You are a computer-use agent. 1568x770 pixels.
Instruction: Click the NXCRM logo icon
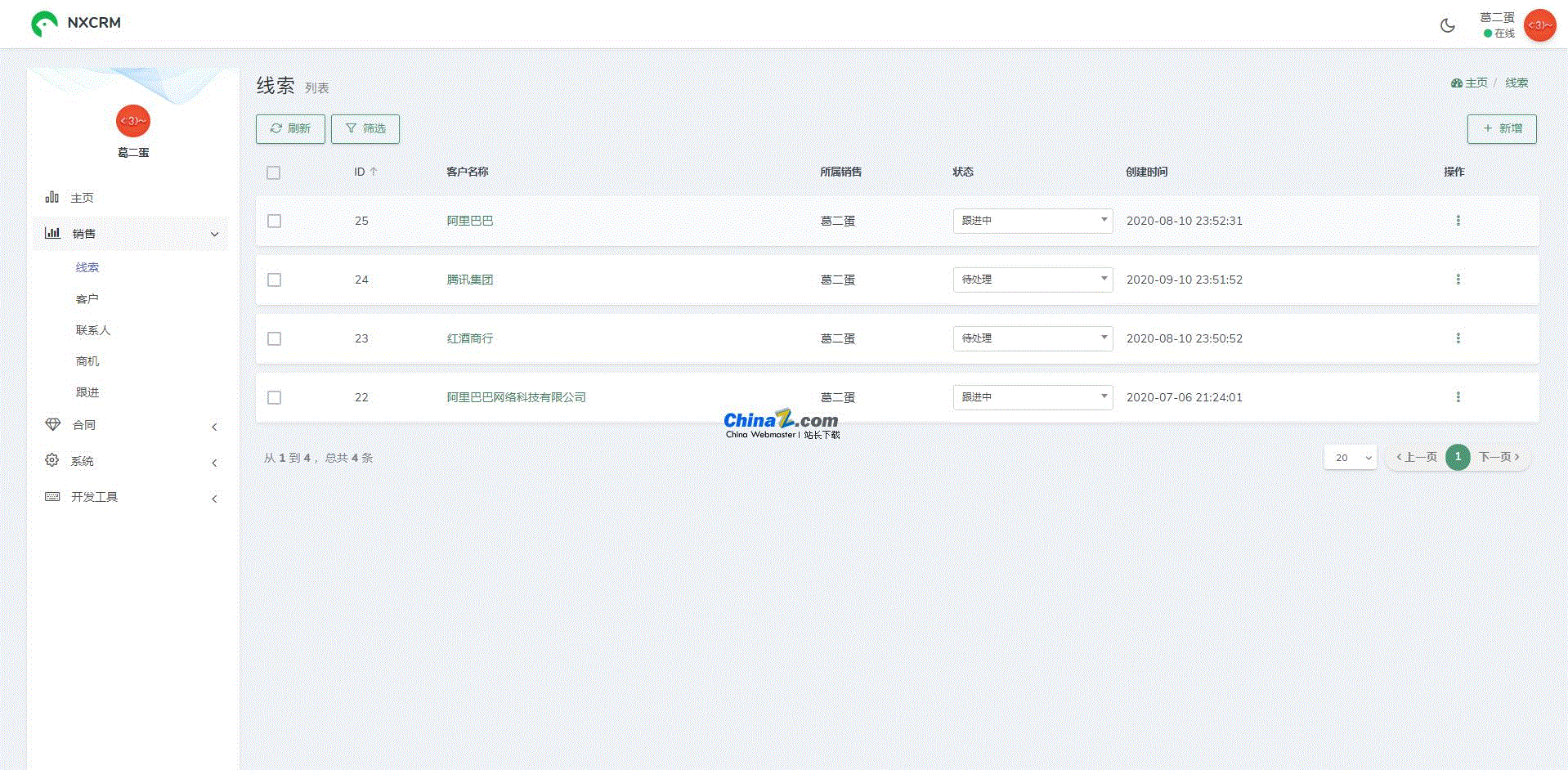tap(44, 24)
